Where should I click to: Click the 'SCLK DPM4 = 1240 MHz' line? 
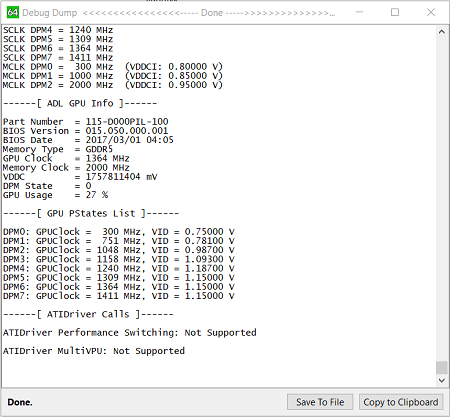click(58, 30)
